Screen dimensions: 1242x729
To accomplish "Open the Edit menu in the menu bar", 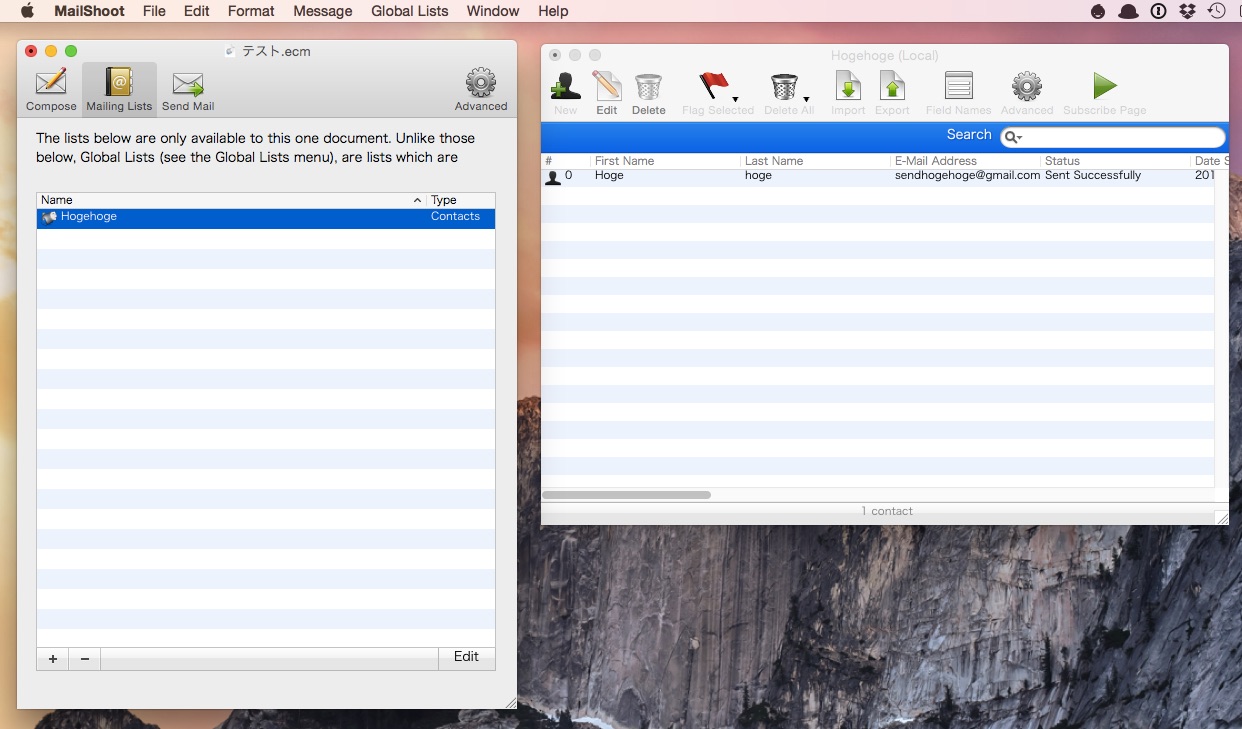I will point(197,11).
